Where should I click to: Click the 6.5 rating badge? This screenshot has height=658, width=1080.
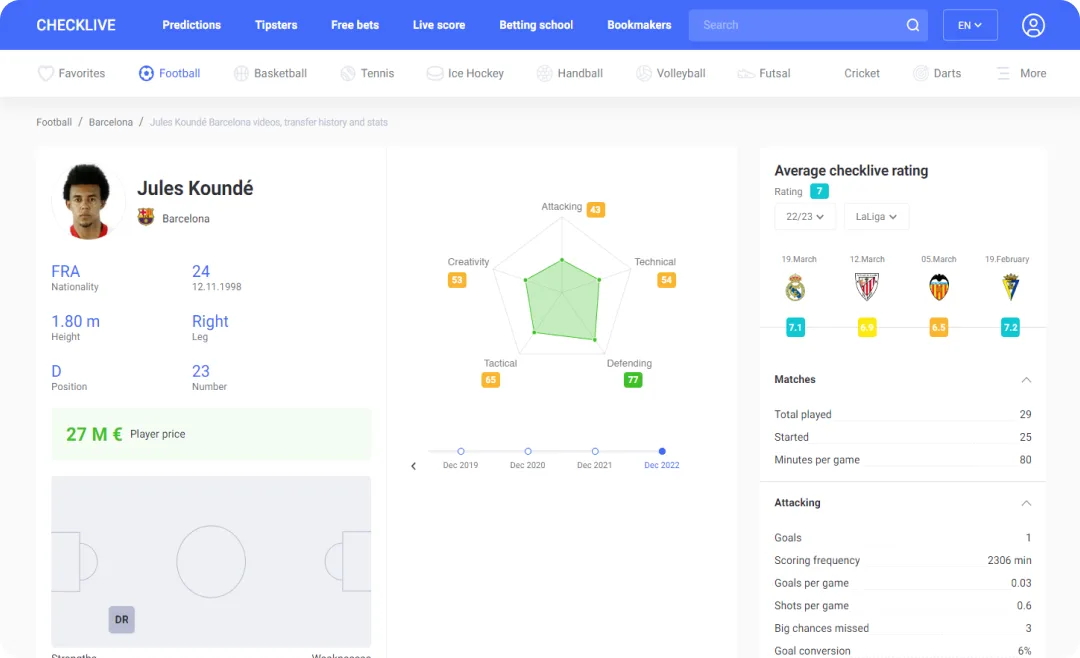click(939, 327)
